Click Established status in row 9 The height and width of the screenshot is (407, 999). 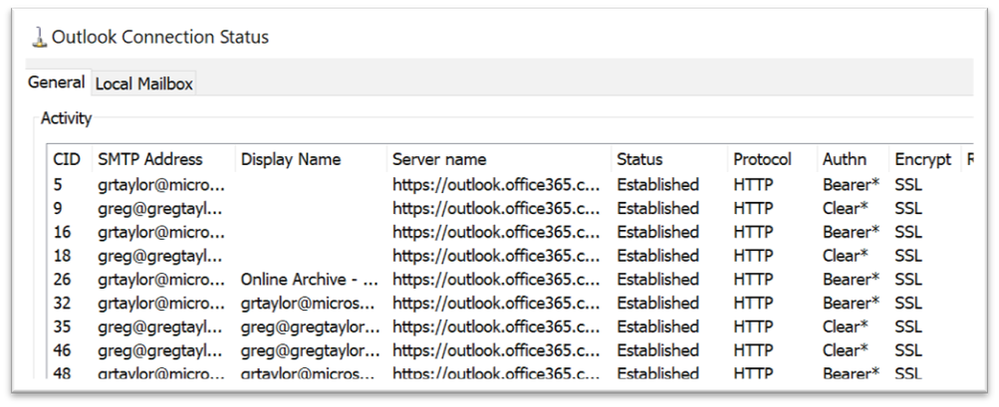pos(658,208)
